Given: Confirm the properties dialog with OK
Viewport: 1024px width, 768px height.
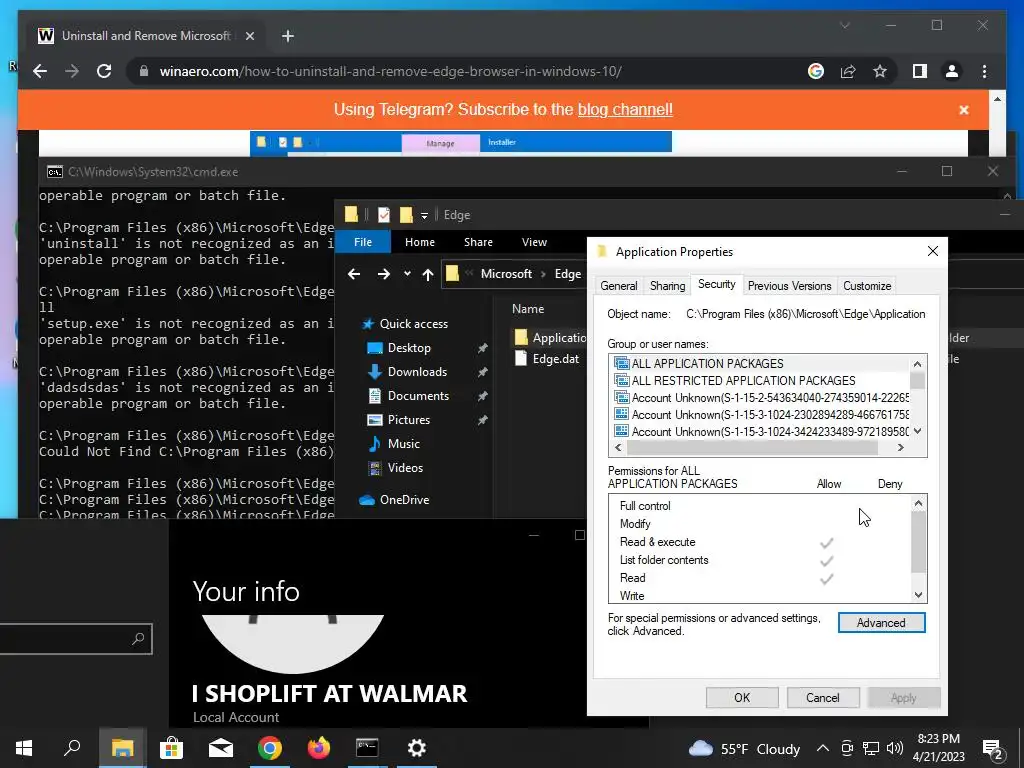Looking at the screenshot, I should pyautogui.click(x=742, y=697).
